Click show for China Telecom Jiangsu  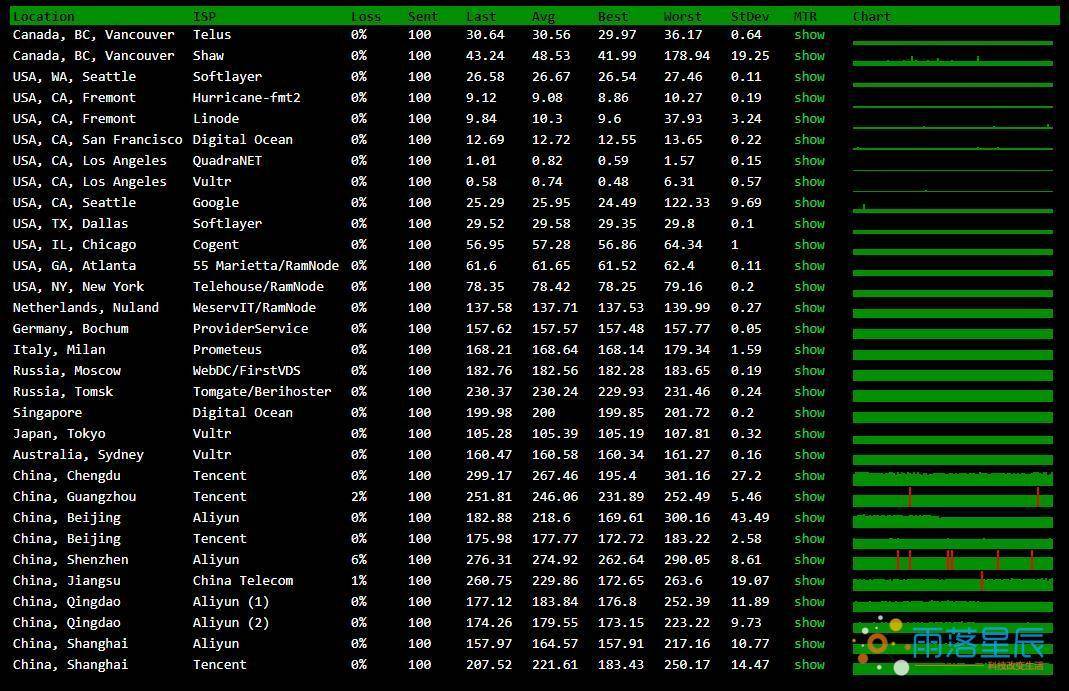[x=809, y=581]
